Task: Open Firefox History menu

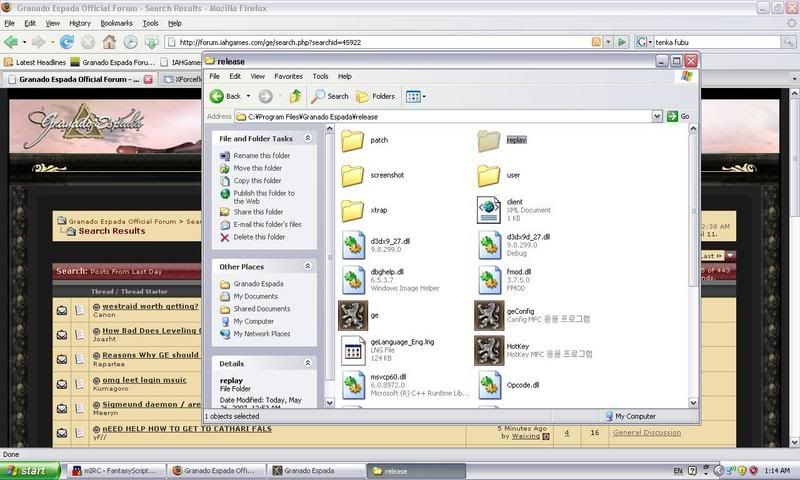Action: [x=80, y=23]
